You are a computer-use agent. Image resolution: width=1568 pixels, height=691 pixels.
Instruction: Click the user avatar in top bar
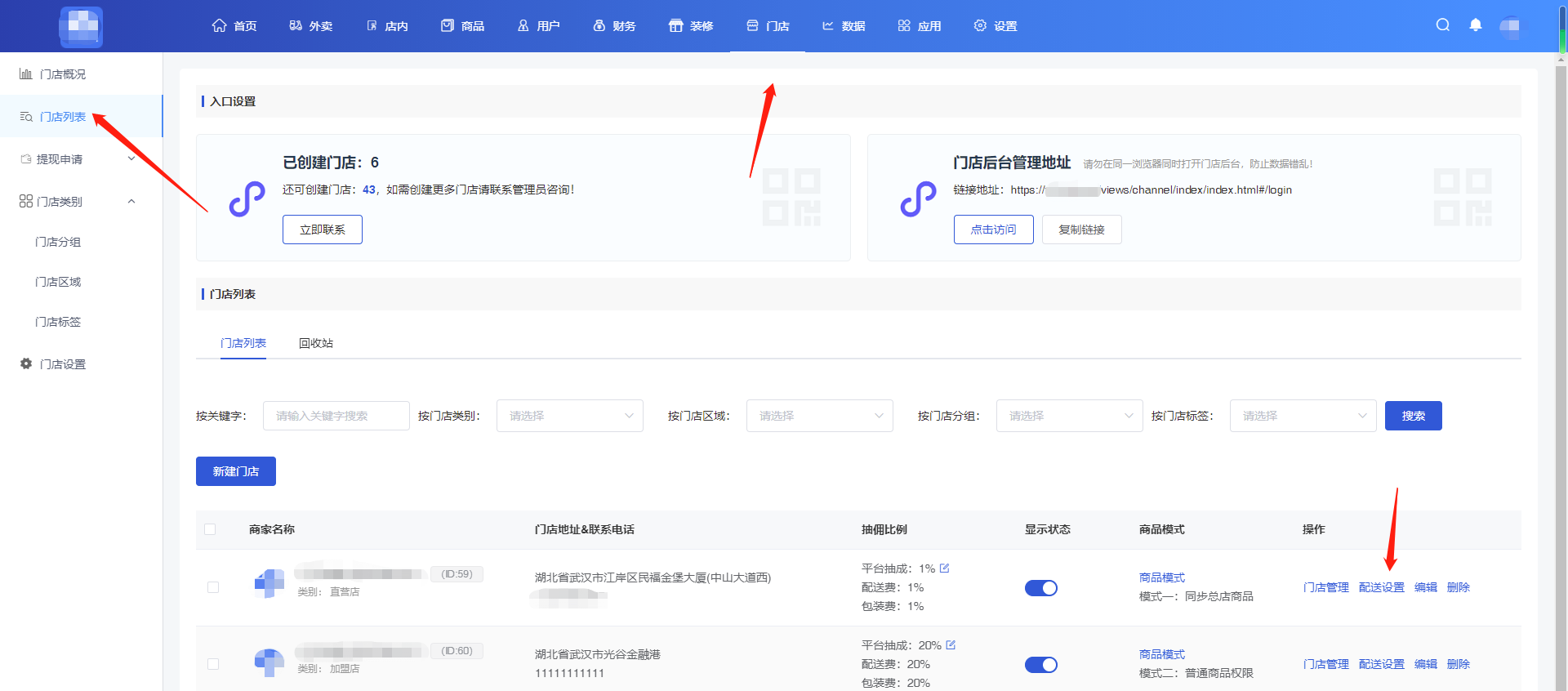coord(1512,26)
